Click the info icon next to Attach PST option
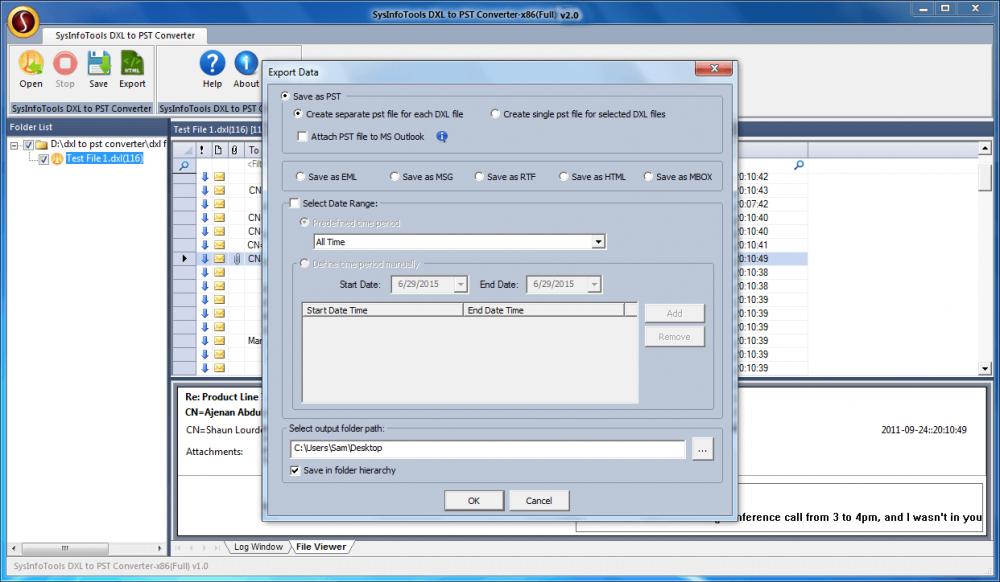This screenshot has height=582, width=1000. click(x=441, y=136)
